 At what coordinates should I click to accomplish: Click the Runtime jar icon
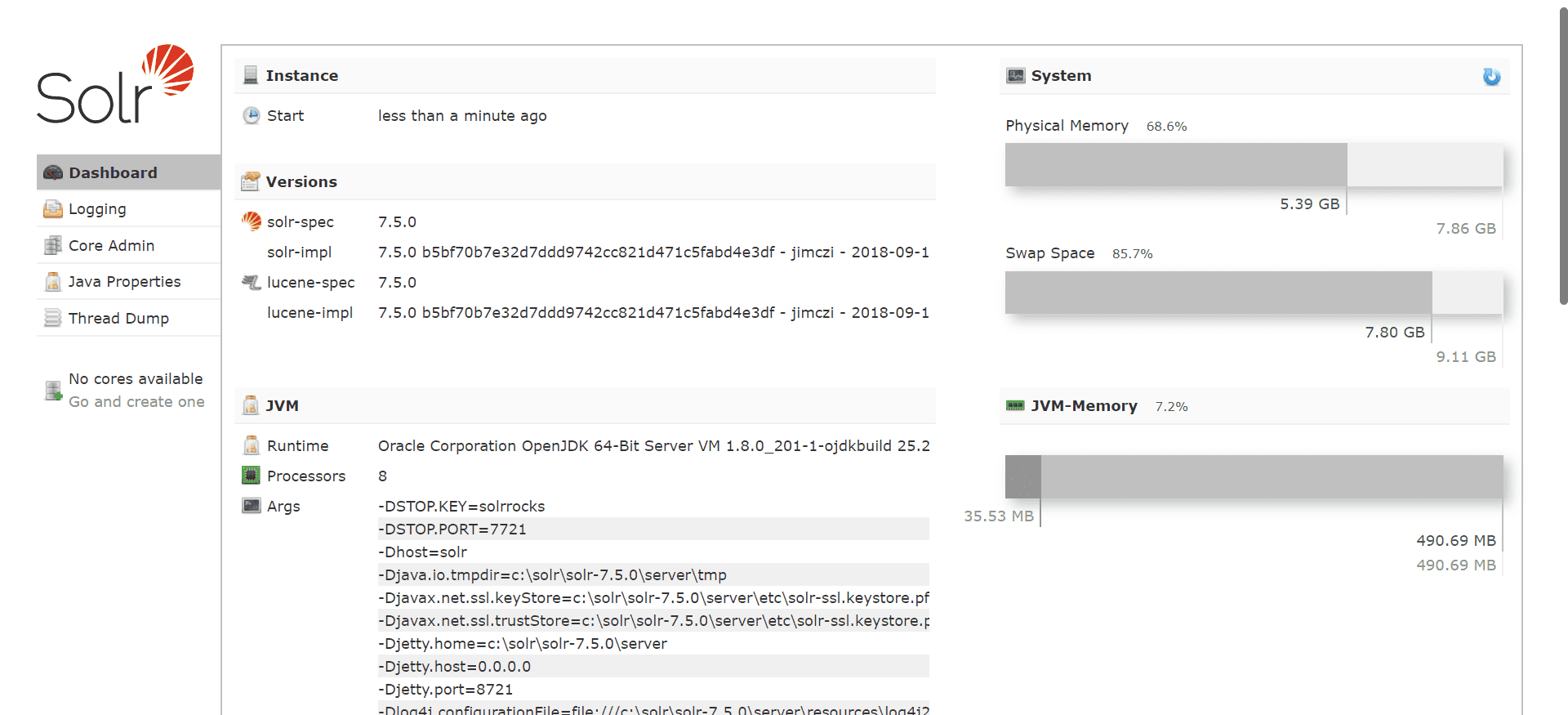pyautogui.click(x=252, y=445)
